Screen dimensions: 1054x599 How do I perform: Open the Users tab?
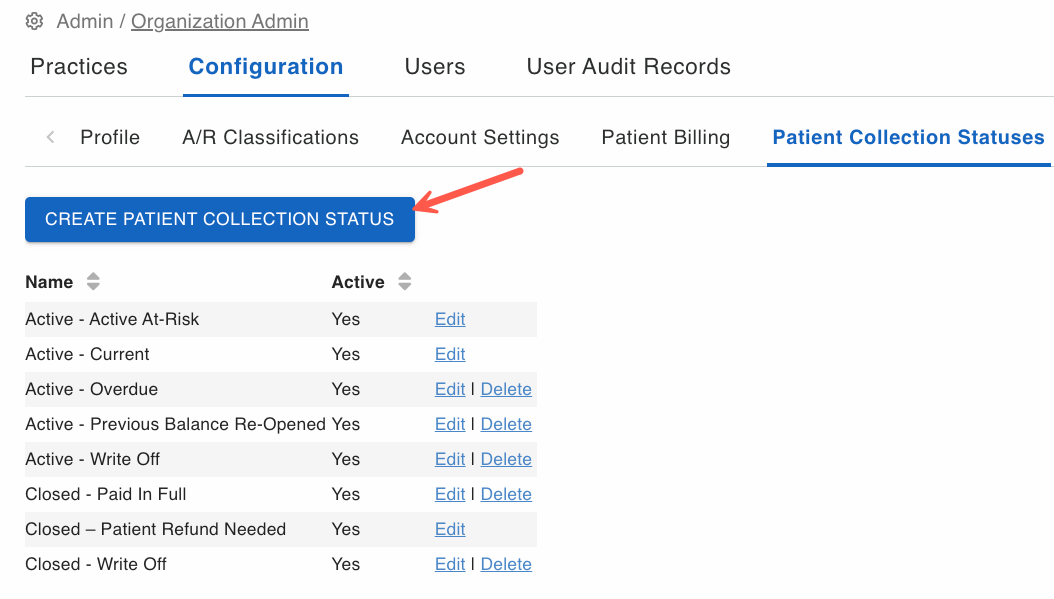click(435, 67)
